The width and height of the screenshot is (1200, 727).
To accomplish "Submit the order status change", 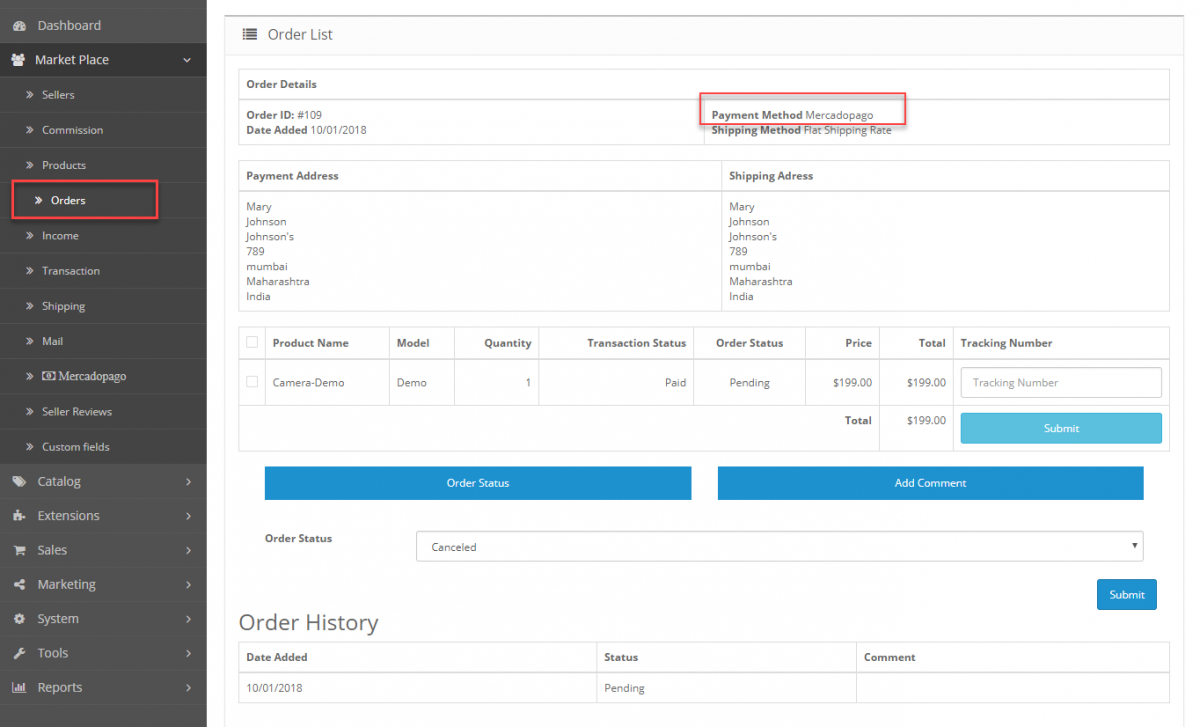I will (1127, 594).
